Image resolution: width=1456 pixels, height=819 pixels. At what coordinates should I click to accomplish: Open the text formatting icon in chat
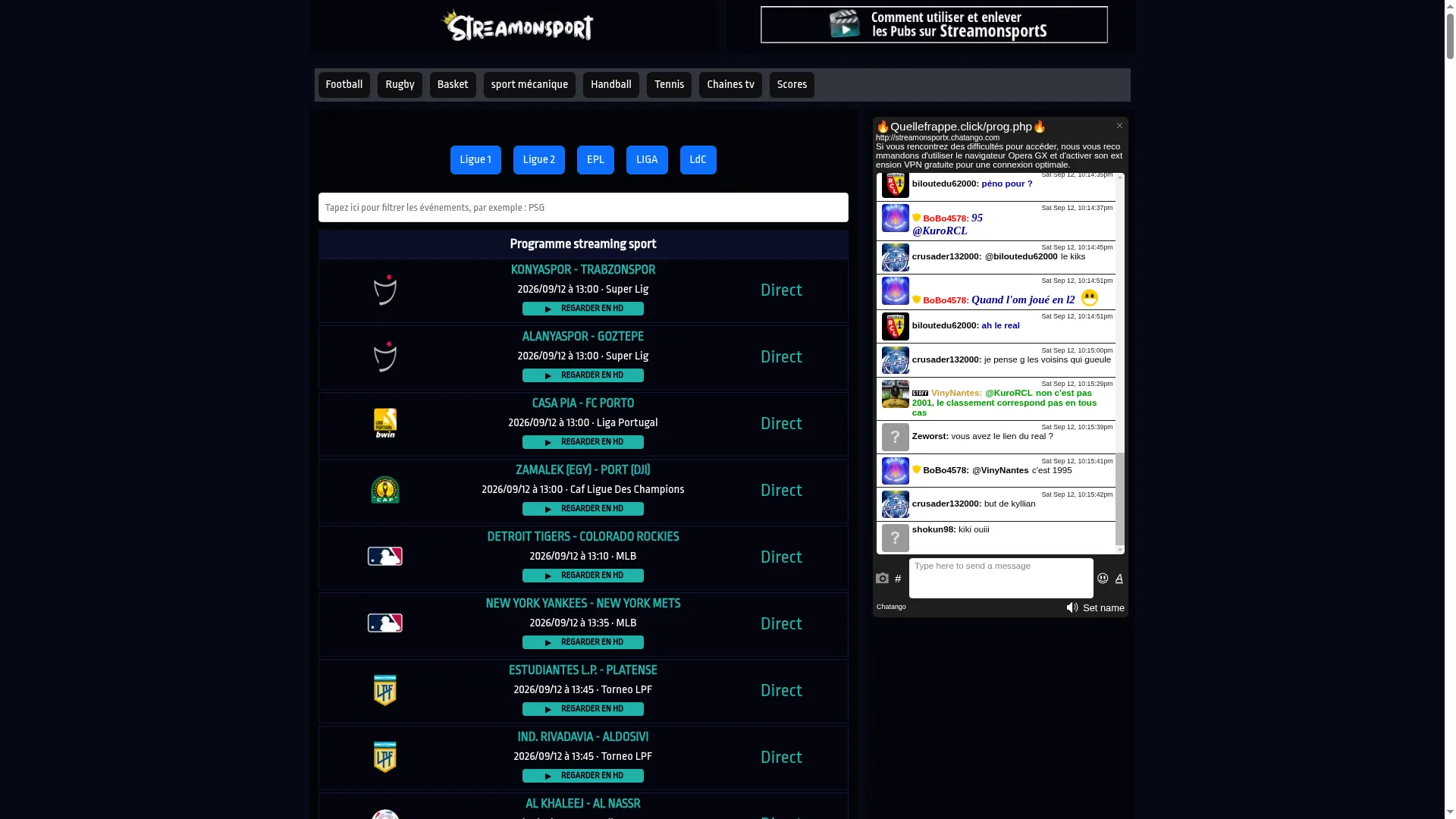pos(1119,579)
